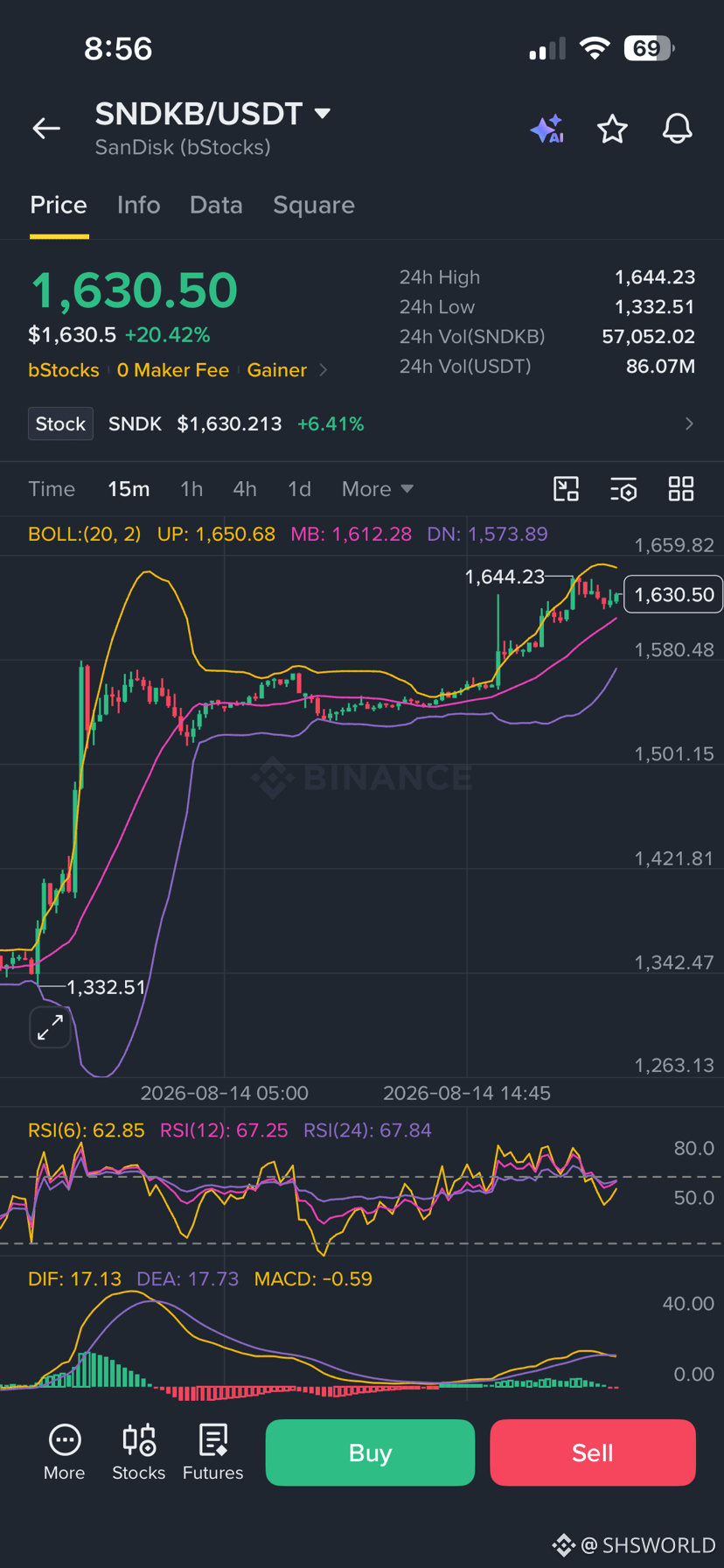Tap the RSI(6): 62.85 indicator label
Image resolution: width=724 pixels, height=1568 pixels.
click(x=87, y=1130)
